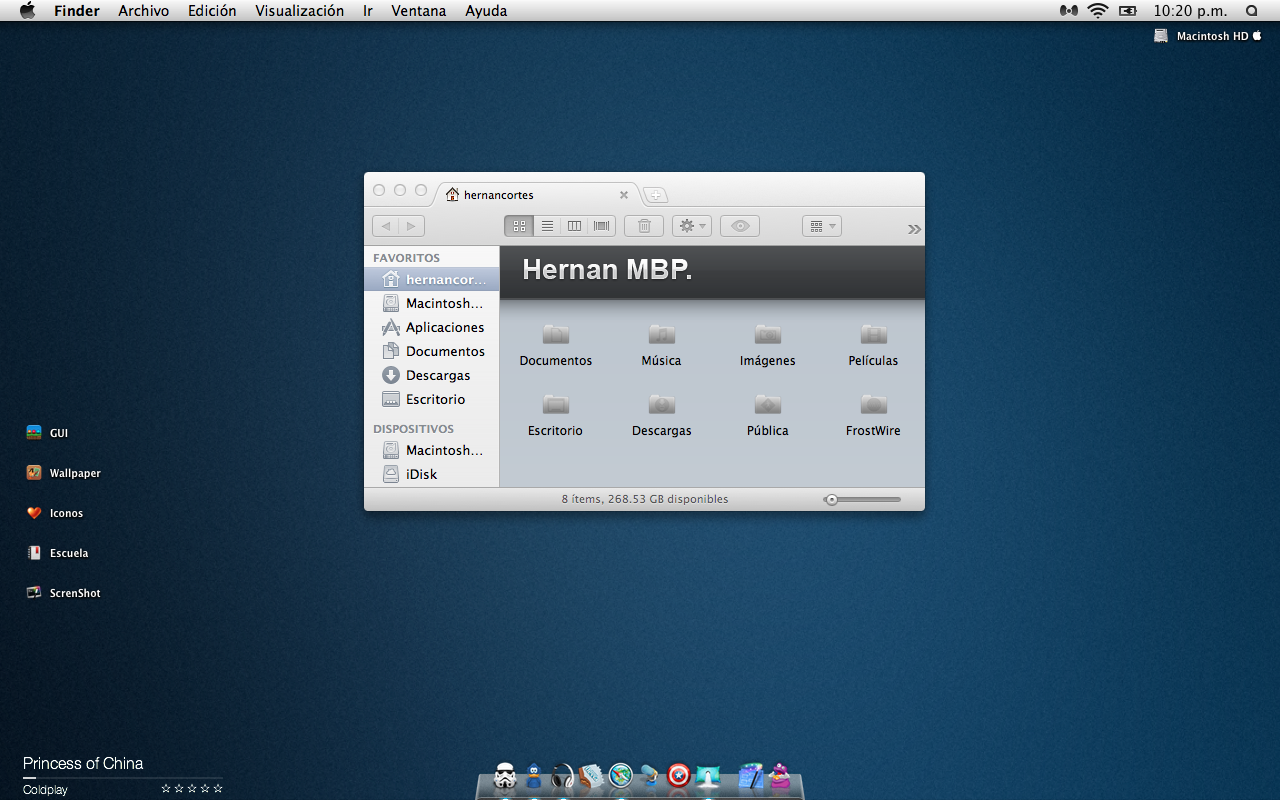Switch Finder to column view
The image size is (1280, 800).
click(x=574, y=226)
